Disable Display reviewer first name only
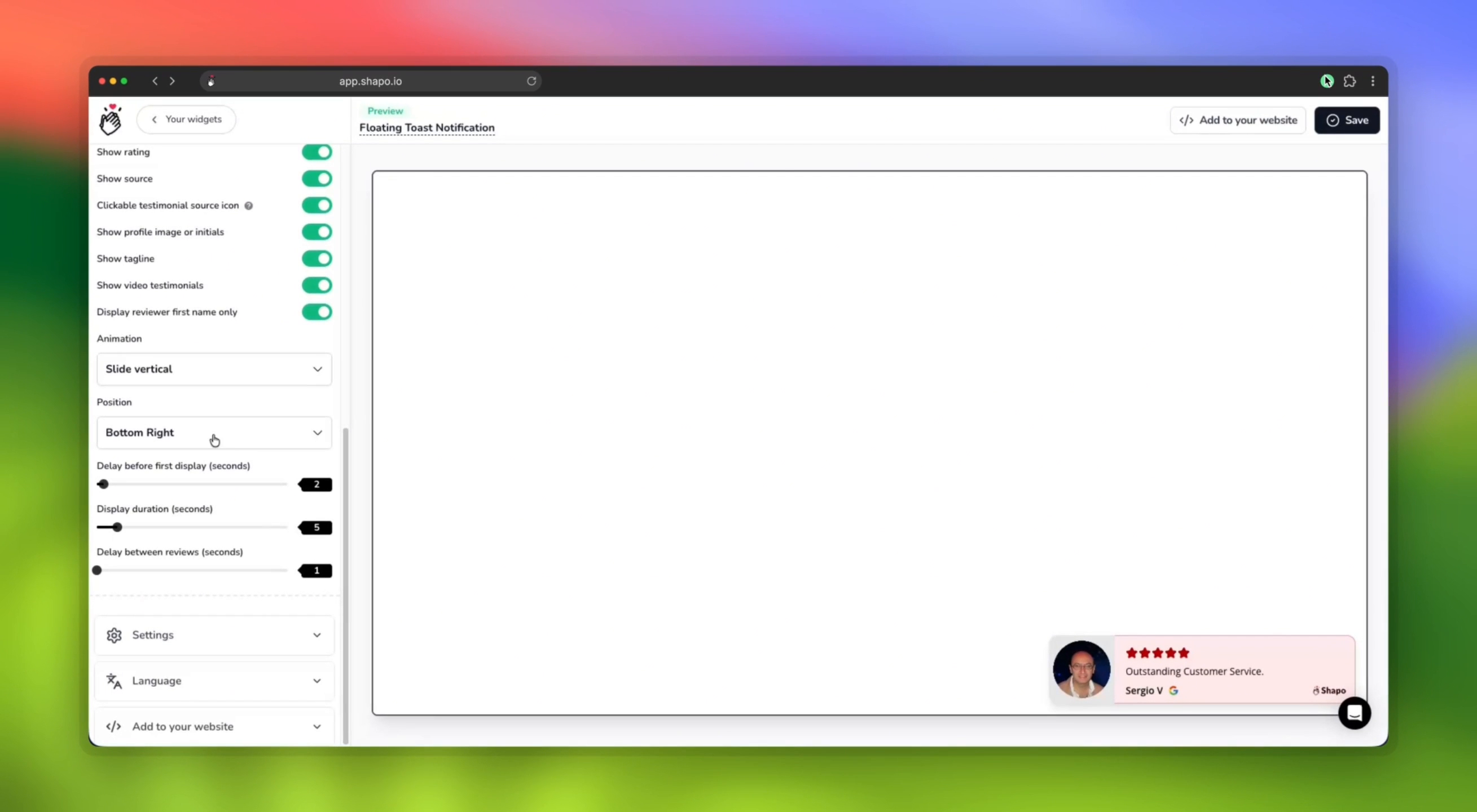This screenshot has width=1477, height=812. [x=316, y=312]
